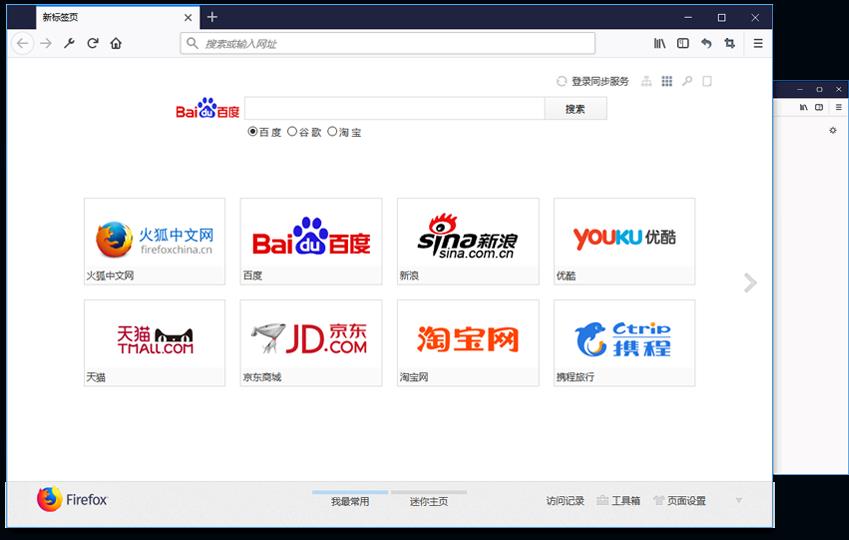Open the 天猫 Tmall site tile
The image size is (849, 540).
[x=154, y=343]
